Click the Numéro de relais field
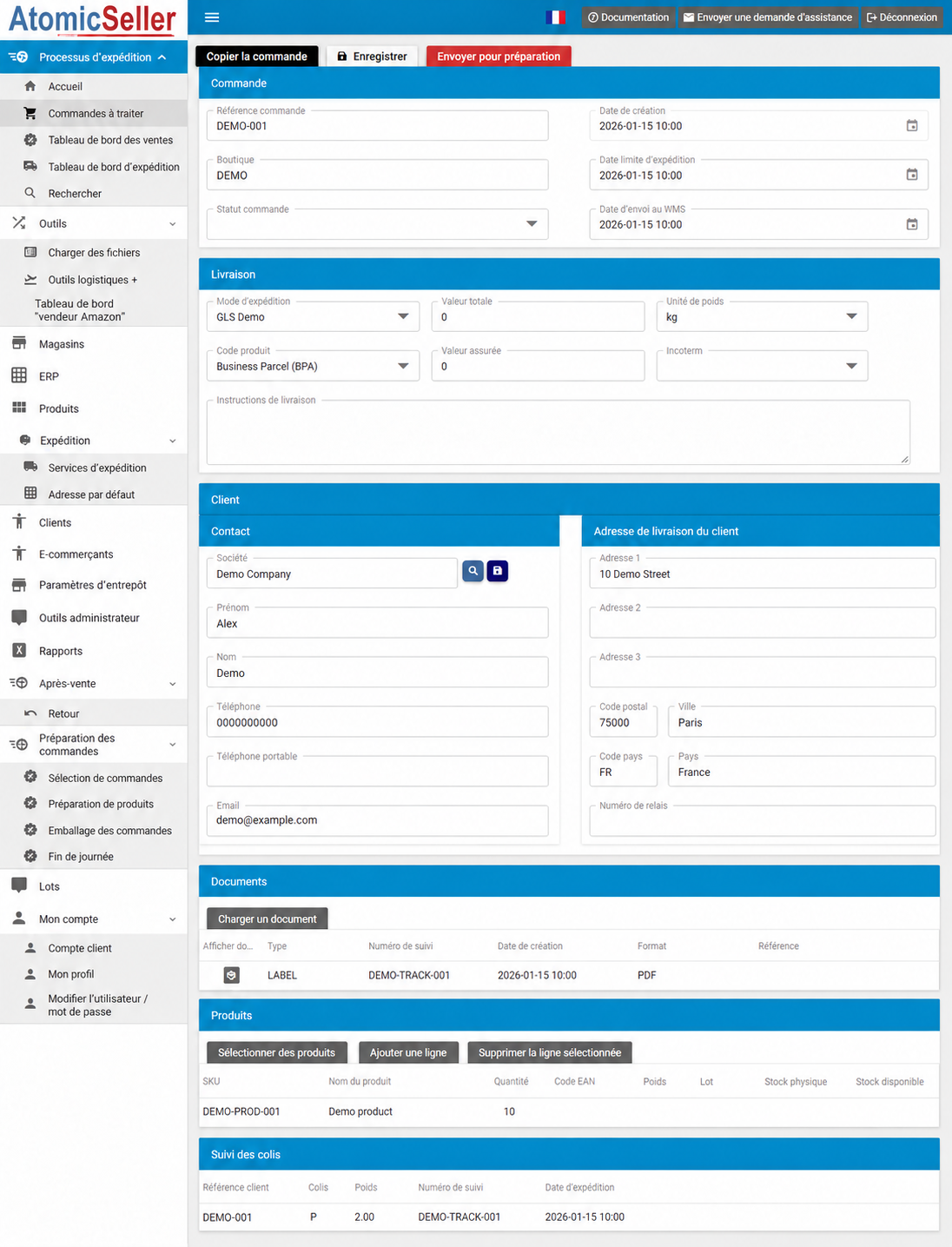 point(763,820)
